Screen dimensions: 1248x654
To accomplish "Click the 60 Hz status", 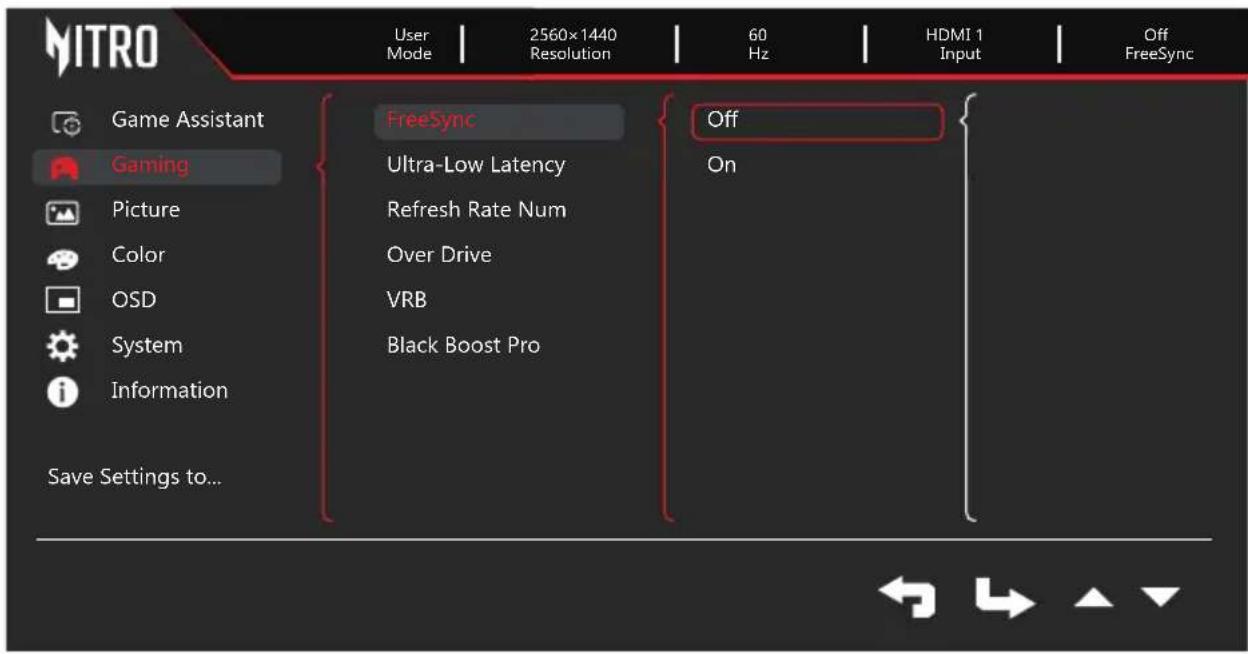I will pyautogui.click(x=758, y=44).
